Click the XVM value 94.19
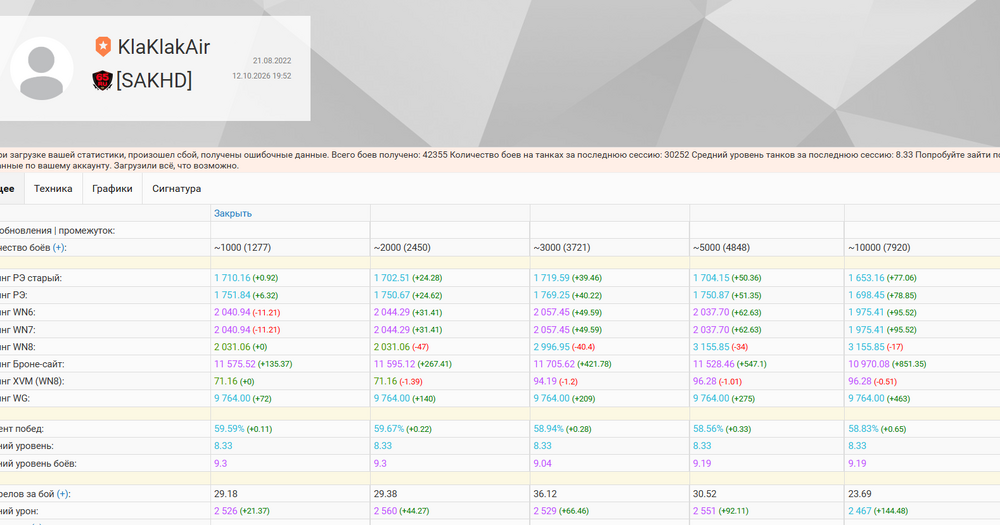 tap(545, 381)
